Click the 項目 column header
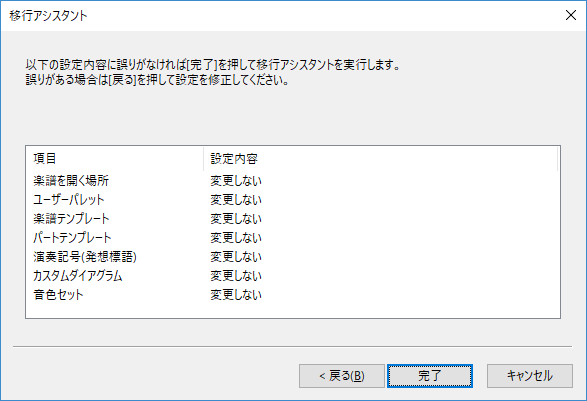Image resolution: width=587 pixels, height=401 pixels. [x=115, y=159]
